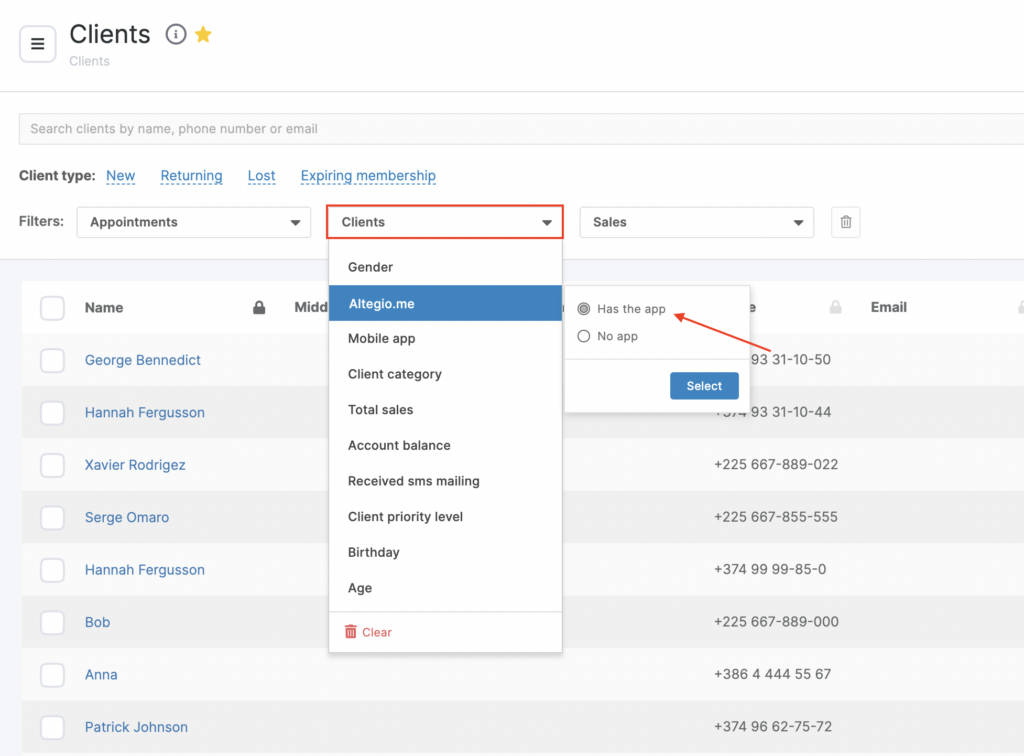Filter by Returning client type
The image size is (1024, 756).
191,176
